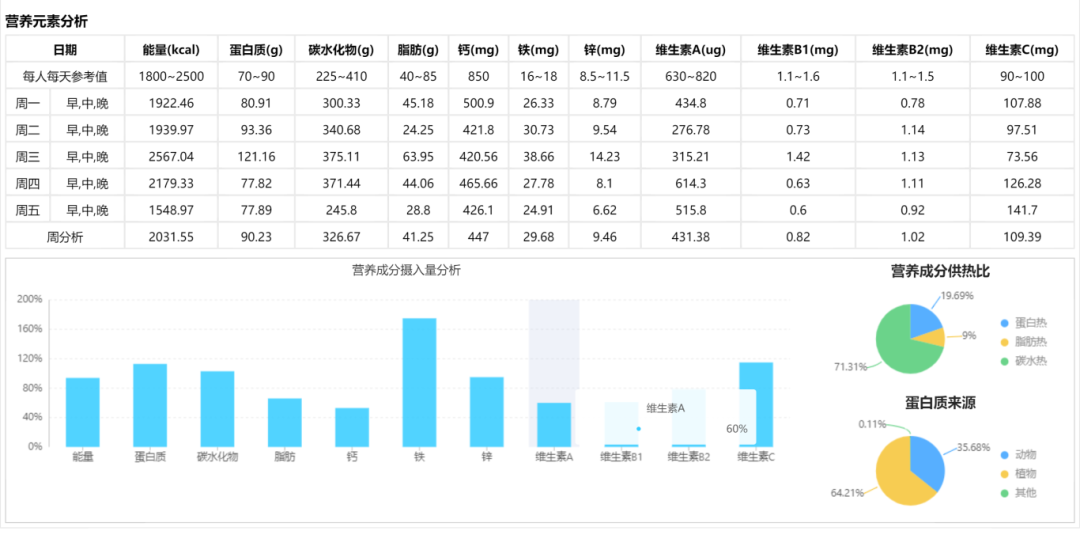Click the 碳水化合物 bar in the chart

(218, 409)
